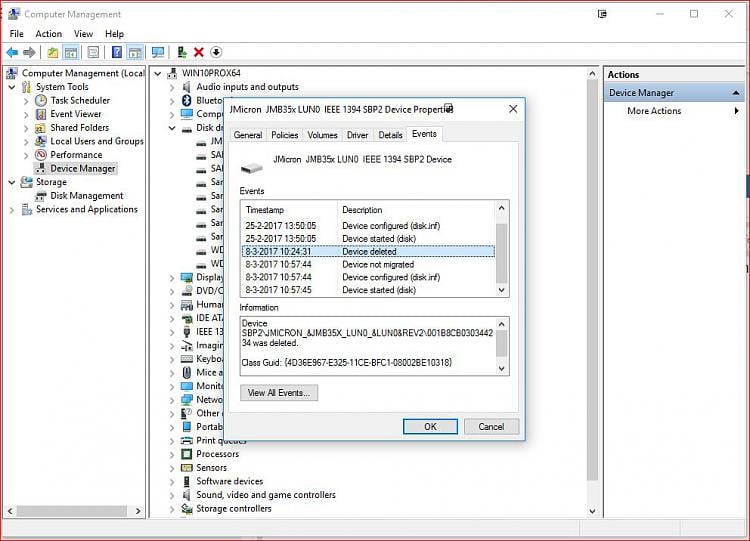Select the Shared Folders icon

tap(41, 128)
